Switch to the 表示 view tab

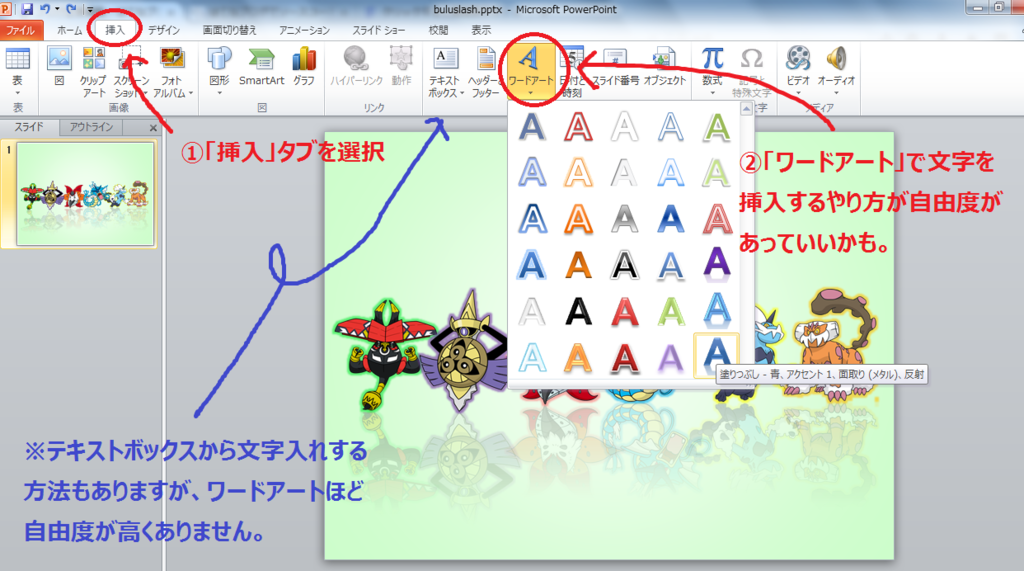pyautogui.click(x=481, y=30)
